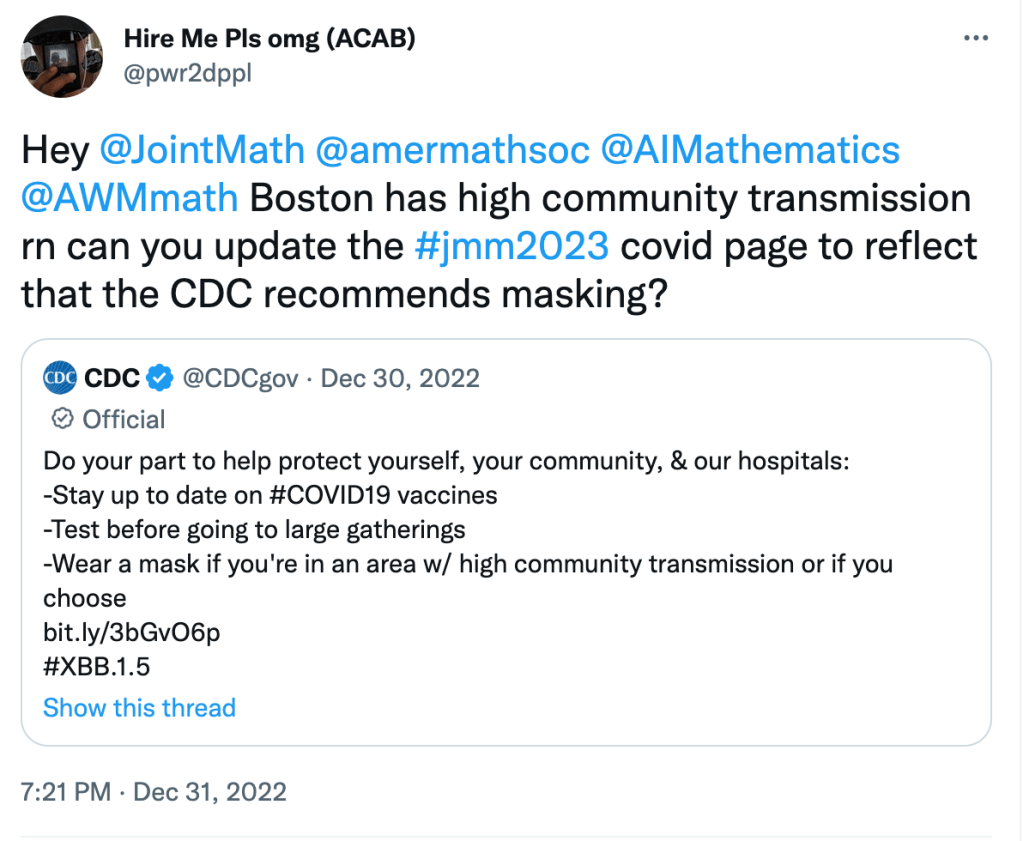Click the profile picture of Hire Me Pls omg
The height and width of the screenshot is (841, 1023).
[x=62, y=57]
